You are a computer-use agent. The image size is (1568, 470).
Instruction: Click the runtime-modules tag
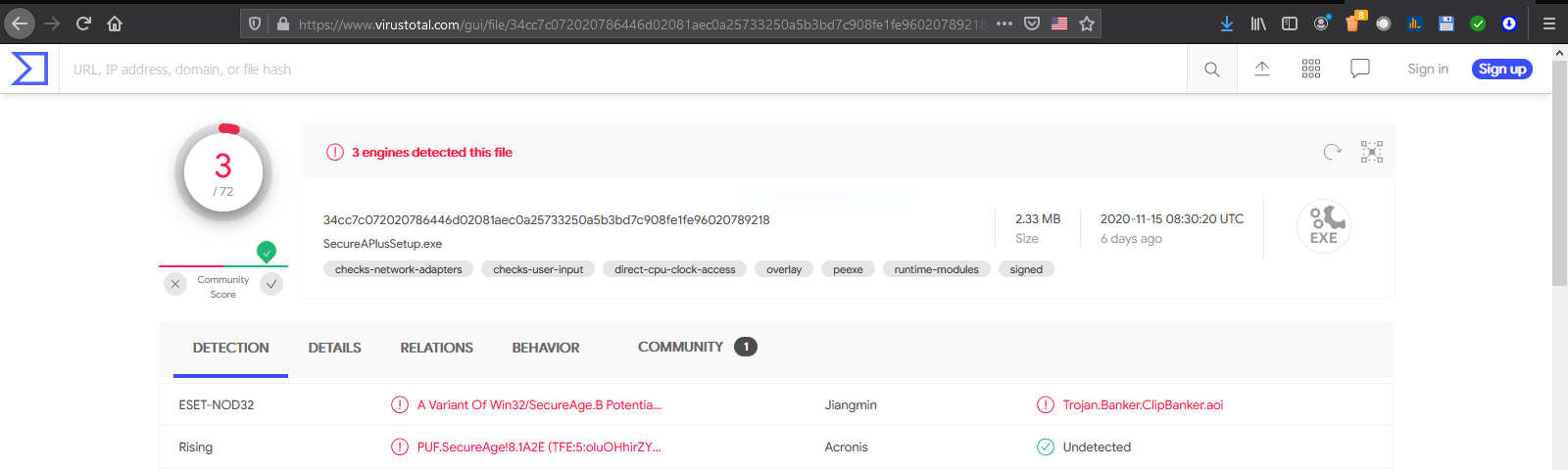coord(937,269)
